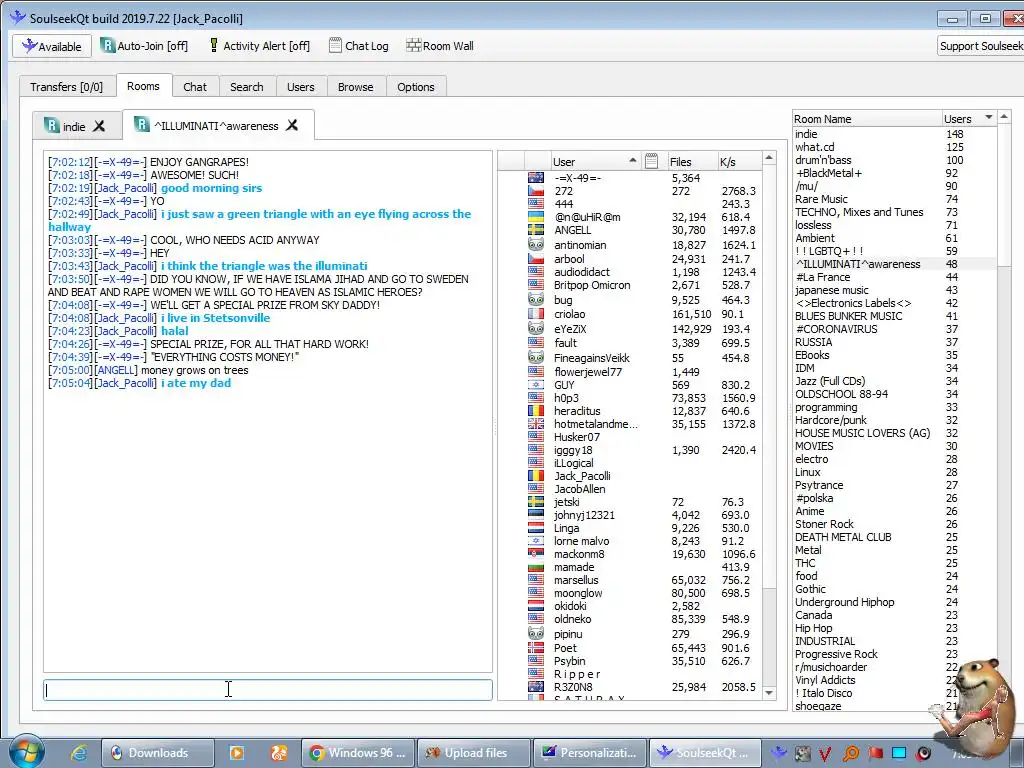Click the flag icon beside hotmetalandme...
1024x768 pixels.
536,424
